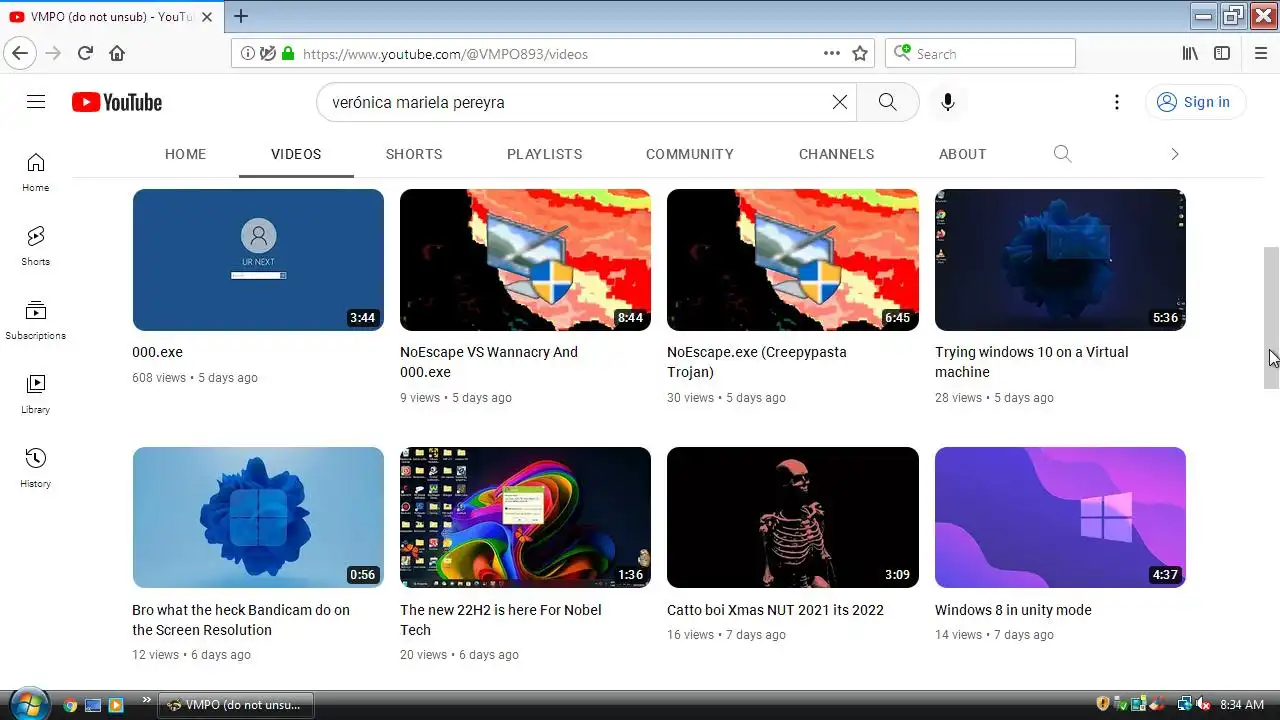Open YouTube settings three-dot menu

tap(1117, 102)
